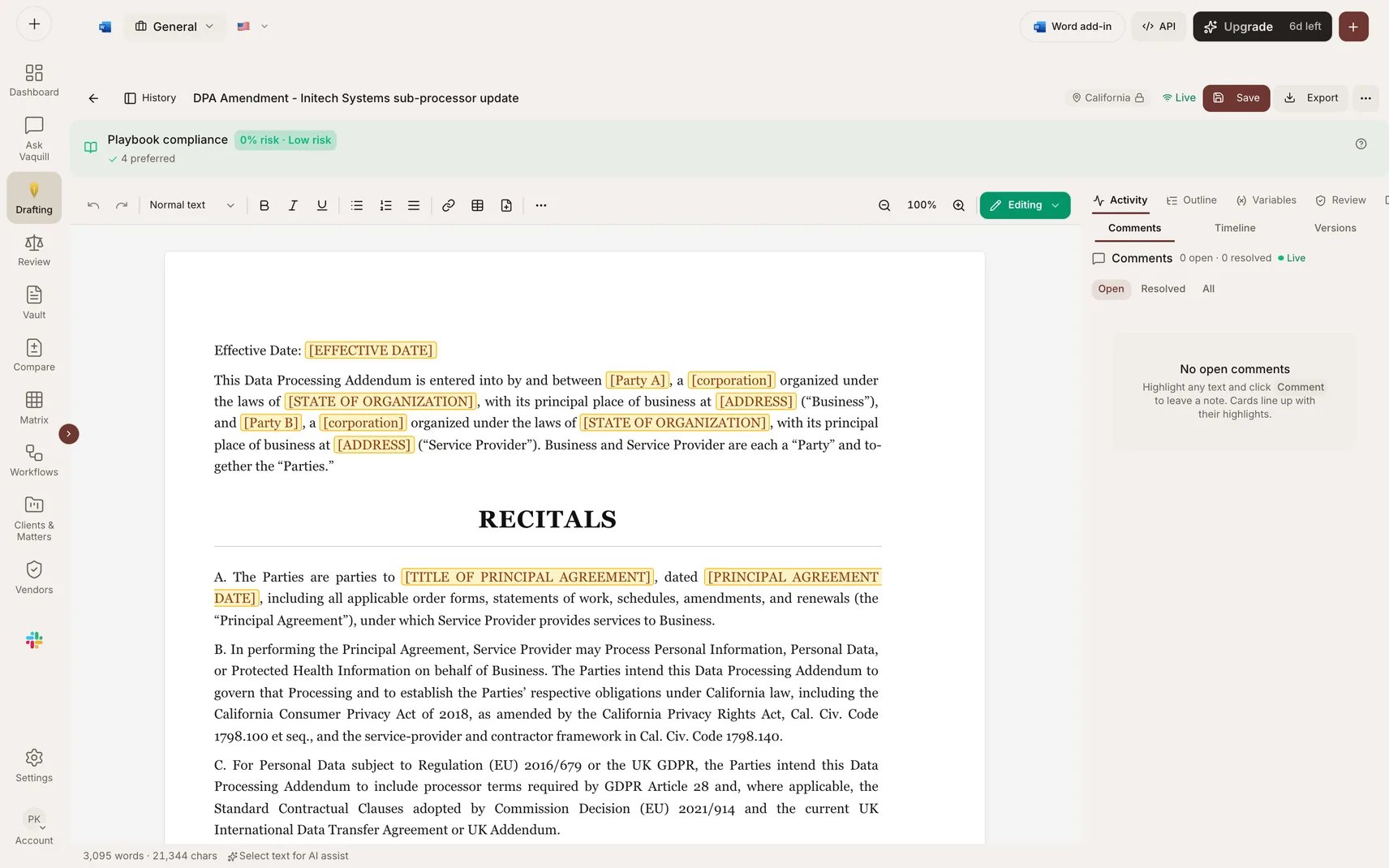1389x868 pixels.
Task: Open the Compare documents tool
Action: coord(34,355)
